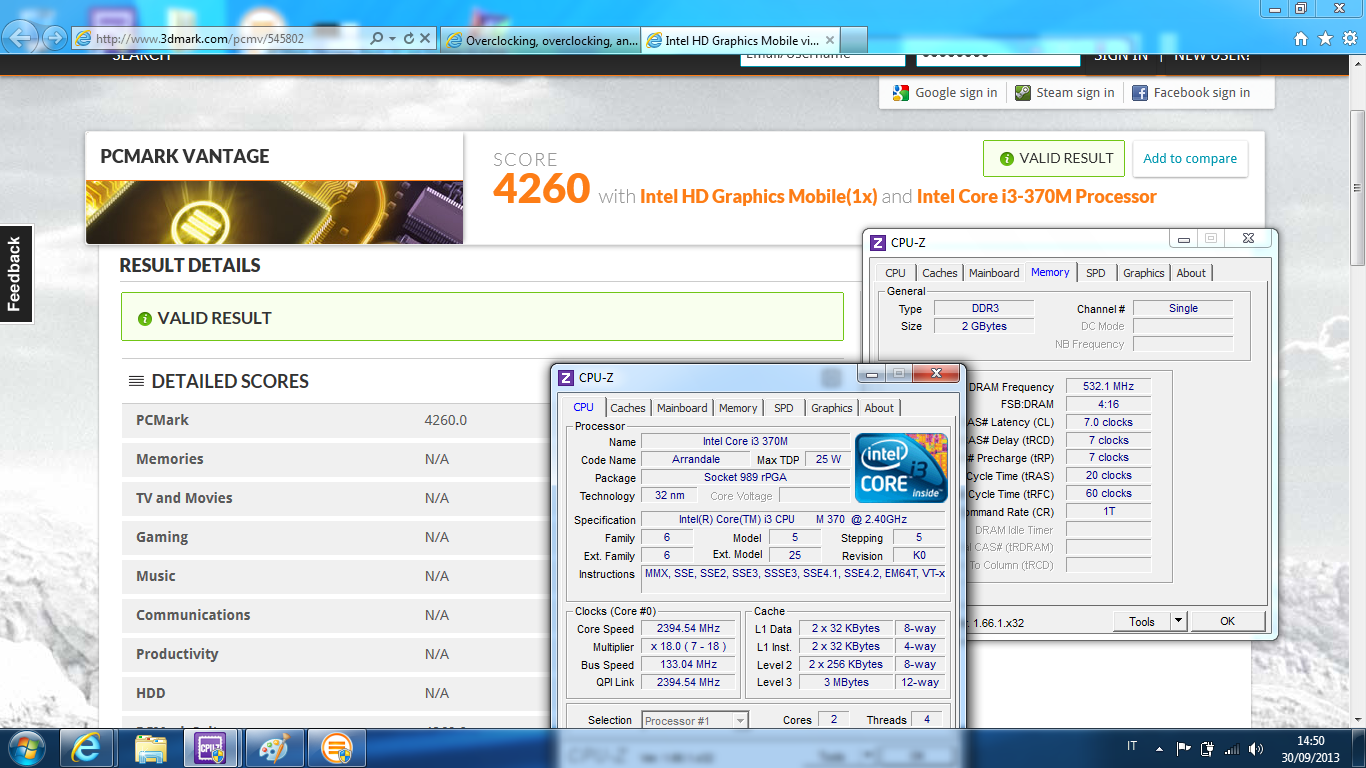The height and width of the screenshot is (768, 1366).
Task: Open the Feedback side tab
Action: [x=16, y=274]
